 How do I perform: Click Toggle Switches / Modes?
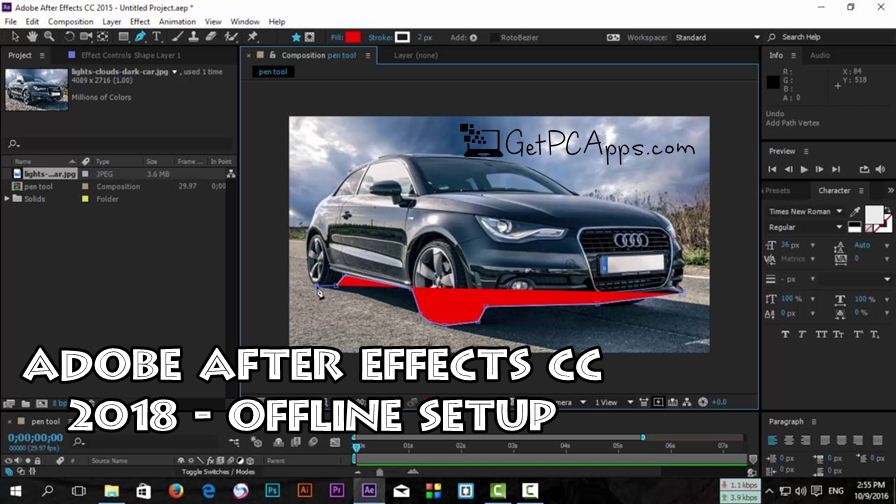tap(218, 472)
